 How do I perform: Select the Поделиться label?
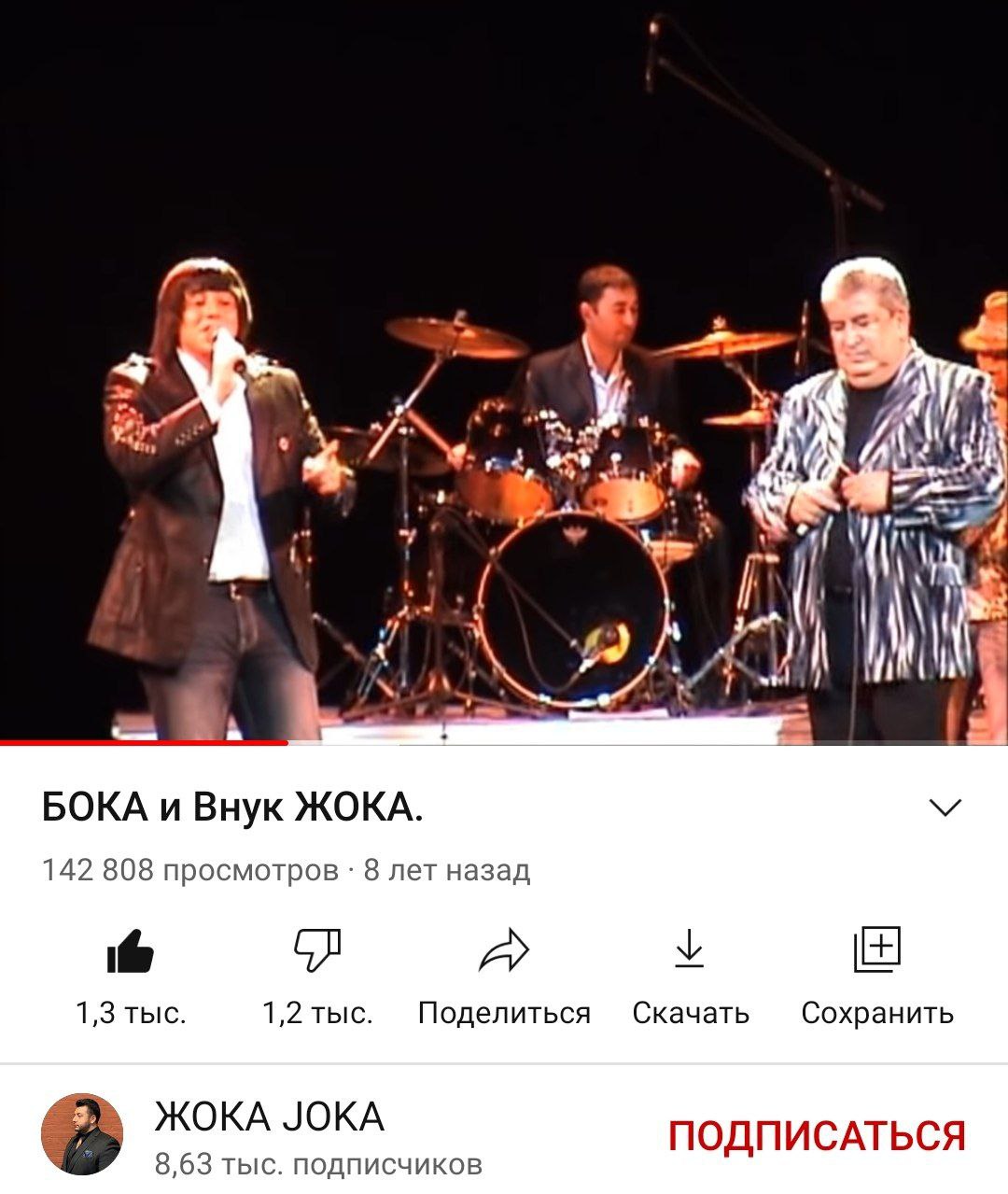pos(504,1013)
